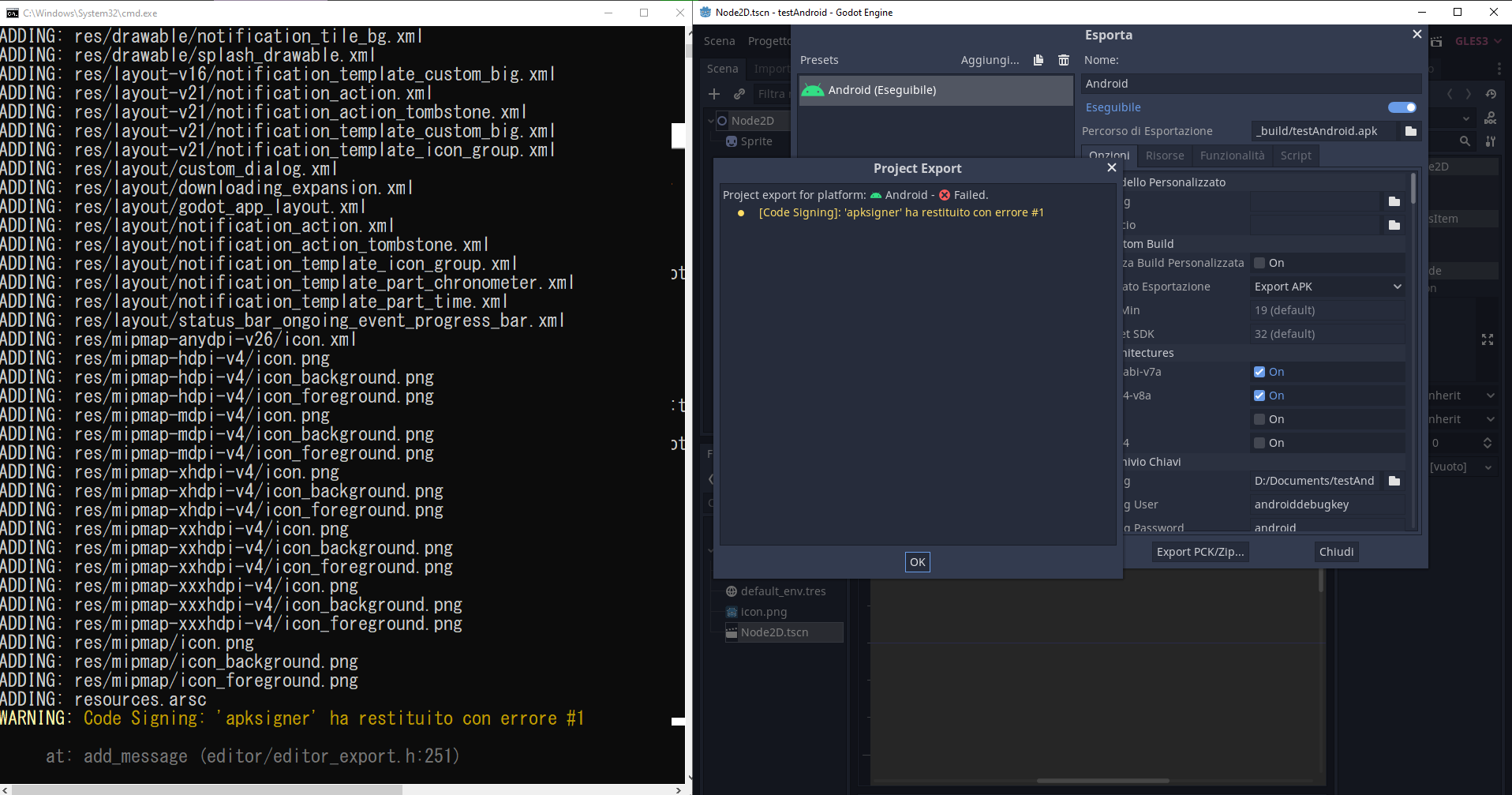Delete the Android preset with the trash icon
The height and width of the screenshot is (795, 1512).
pos(1064,60)
